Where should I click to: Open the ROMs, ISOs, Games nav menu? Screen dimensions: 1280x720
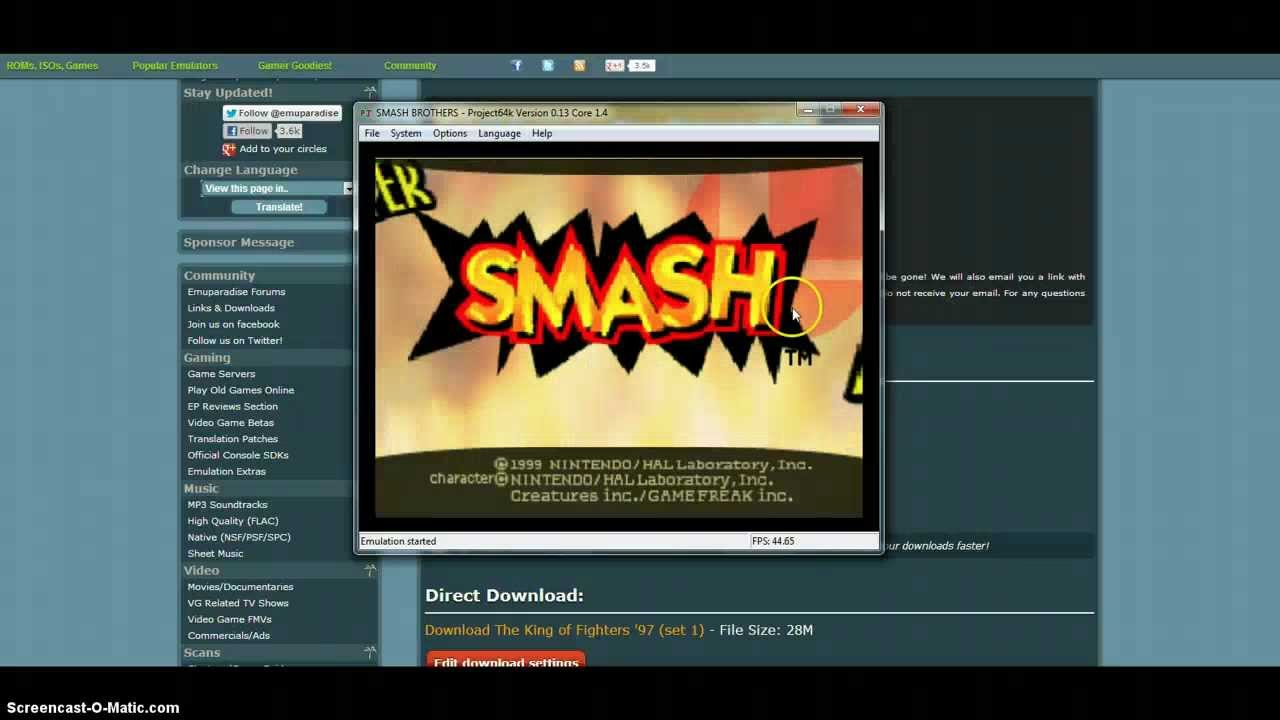[x=52, y=65]
